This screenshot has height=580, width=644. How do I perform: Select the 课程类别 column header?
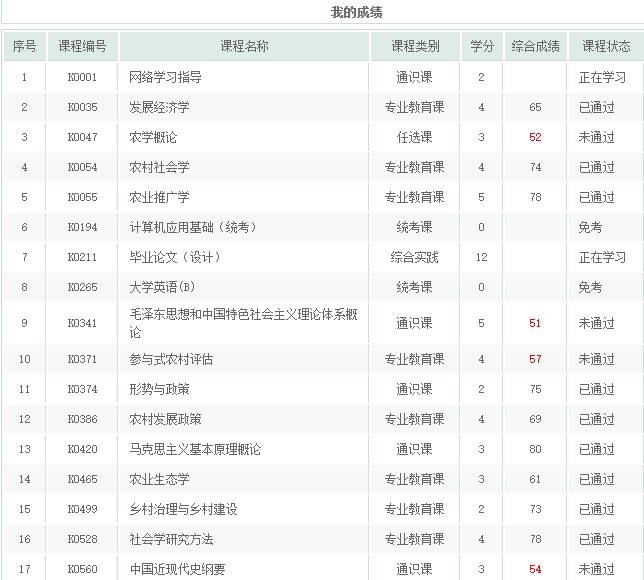pos(414,47)
